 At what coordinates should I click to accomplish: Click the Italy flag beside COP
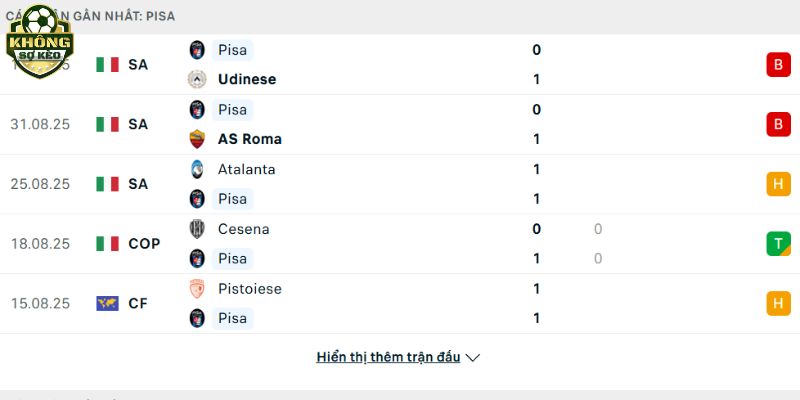point(107,243)
